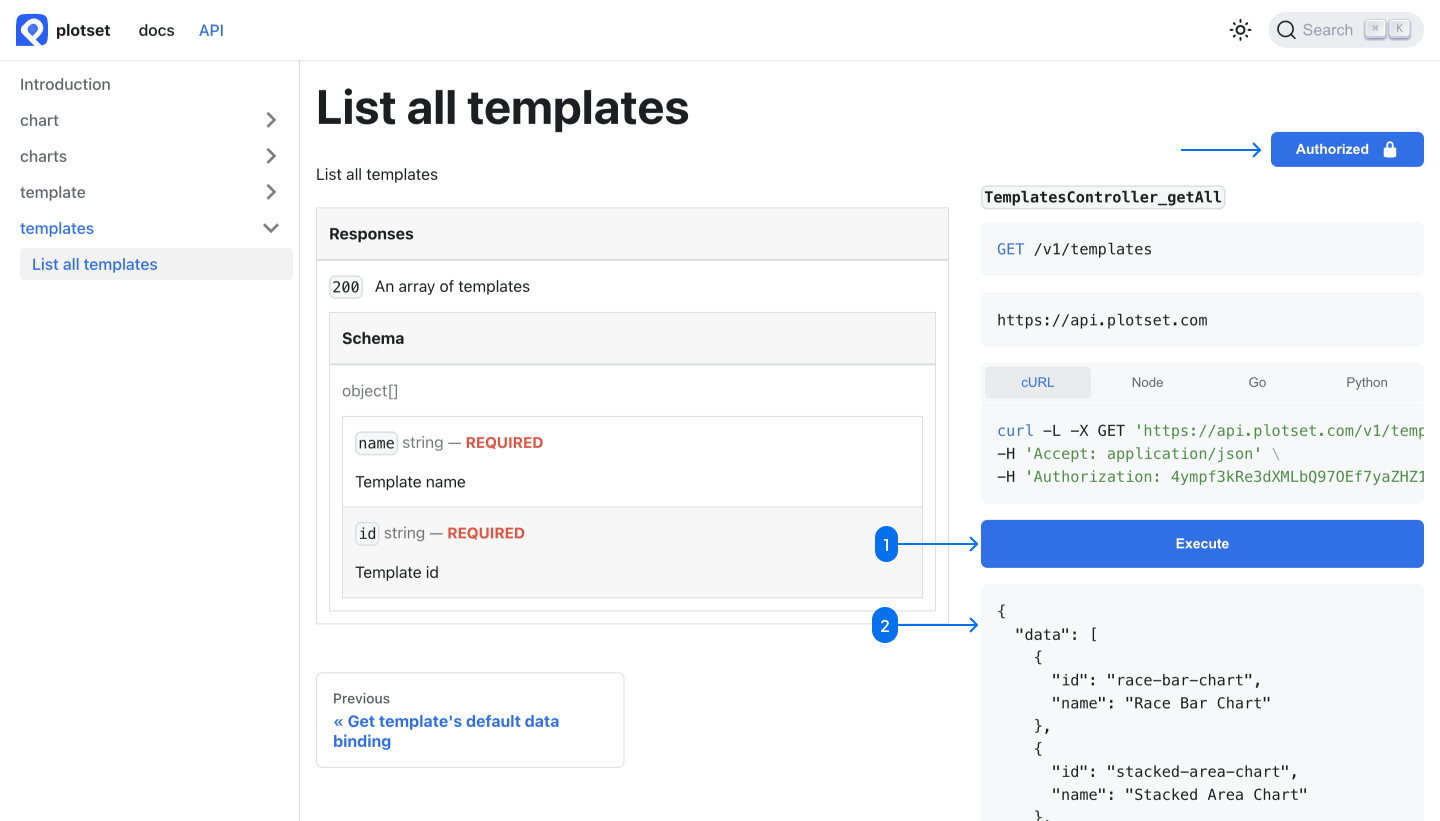Select Introduction in the sidebar
This screenshot has width=1440, height=821.
click(65, 84)
